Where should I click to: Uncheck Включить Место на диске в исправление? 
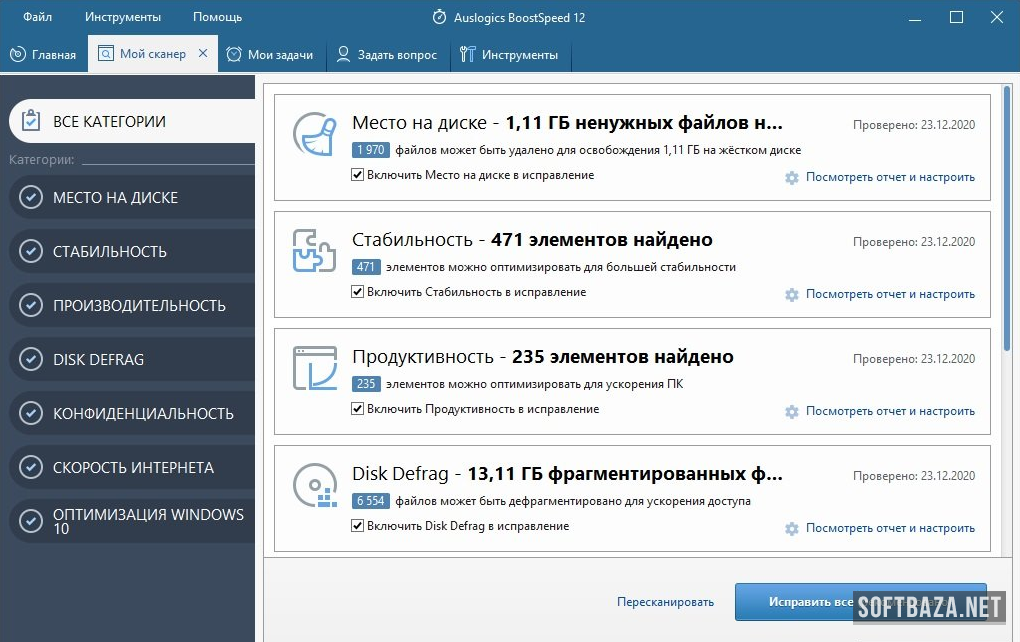pyautogui.click(x=358, y=175)
